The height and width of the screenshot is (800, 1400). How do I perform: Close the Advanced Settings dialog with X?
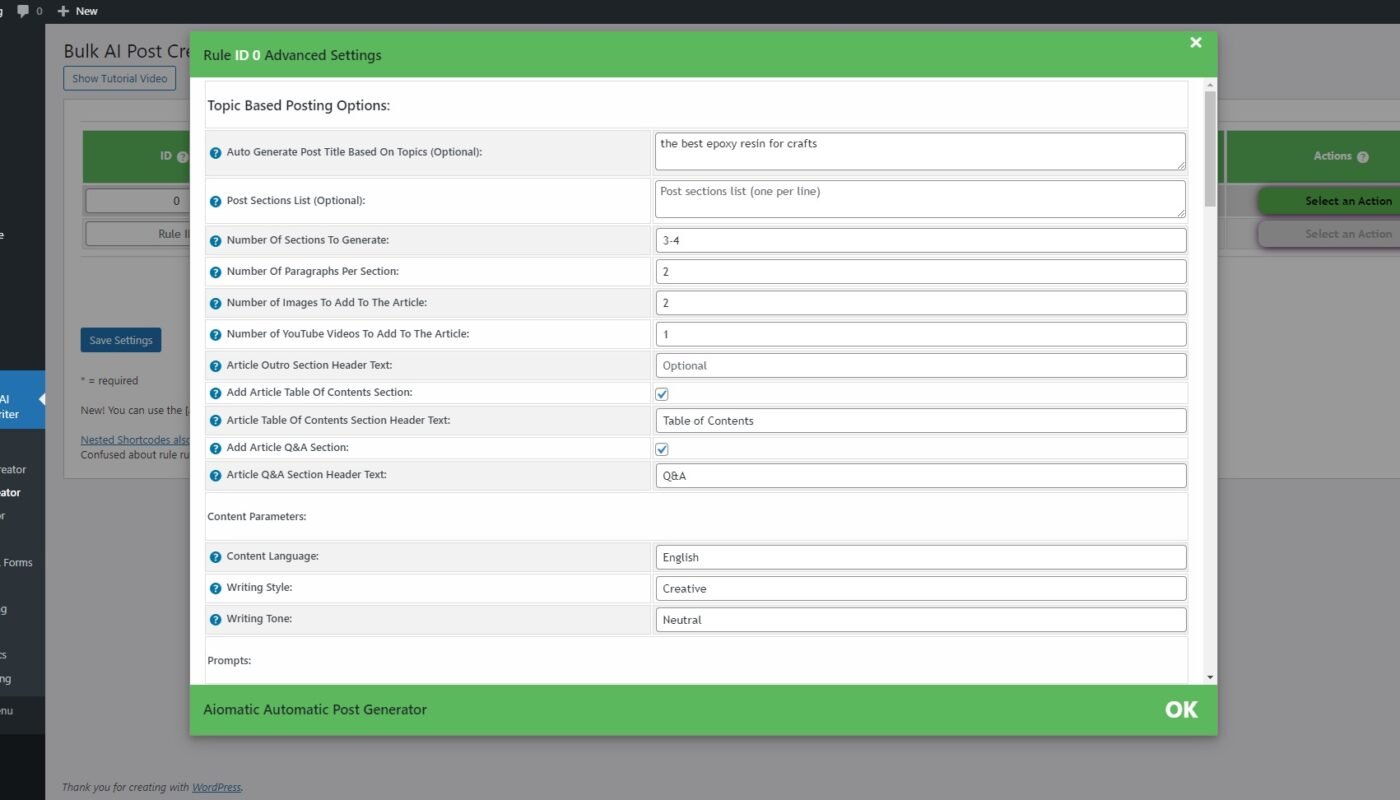point(1195,42)
